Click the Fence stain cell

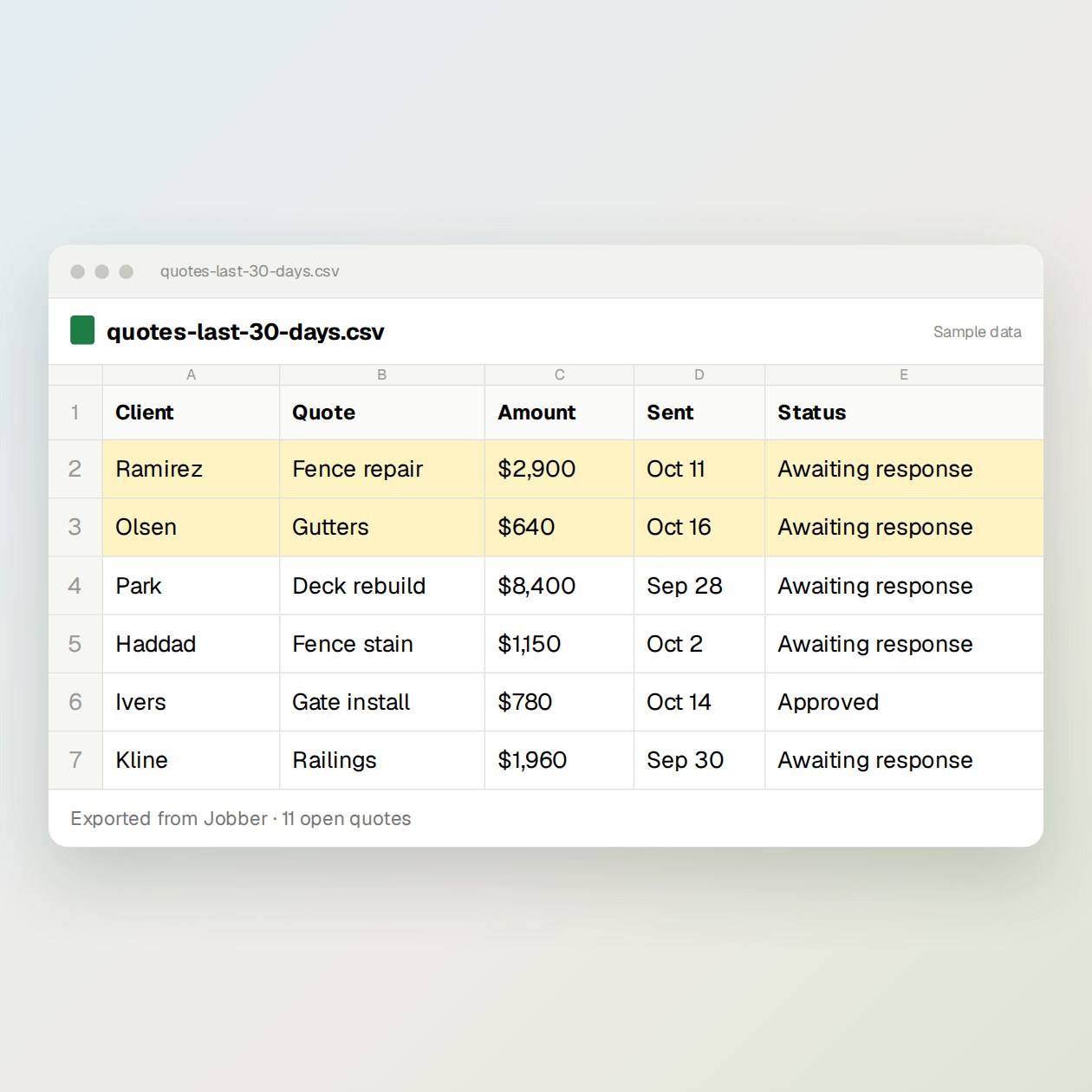click(381, 644)
